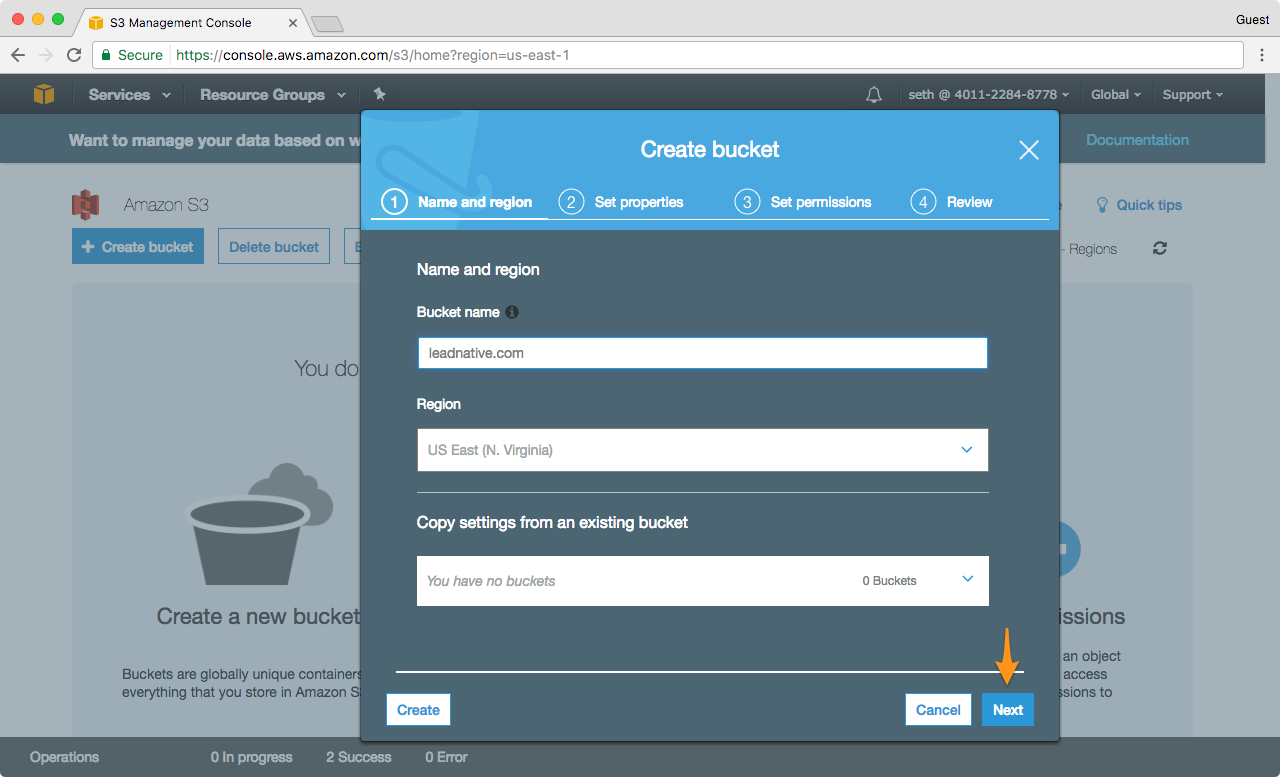This screenshot has height=777, width=1280.
Task: Close the Create bucket dialog with X
Action: 1028,150
